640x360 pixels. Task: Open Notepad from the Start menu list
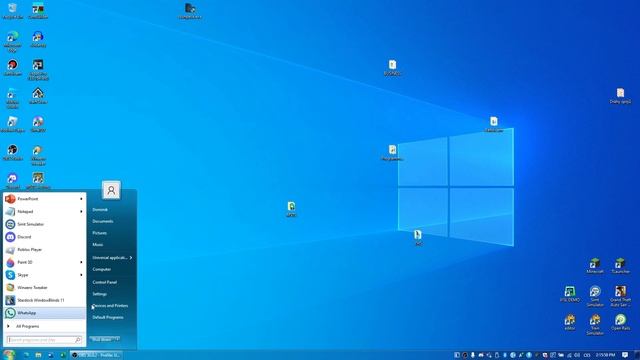click(x=44, y=211)
